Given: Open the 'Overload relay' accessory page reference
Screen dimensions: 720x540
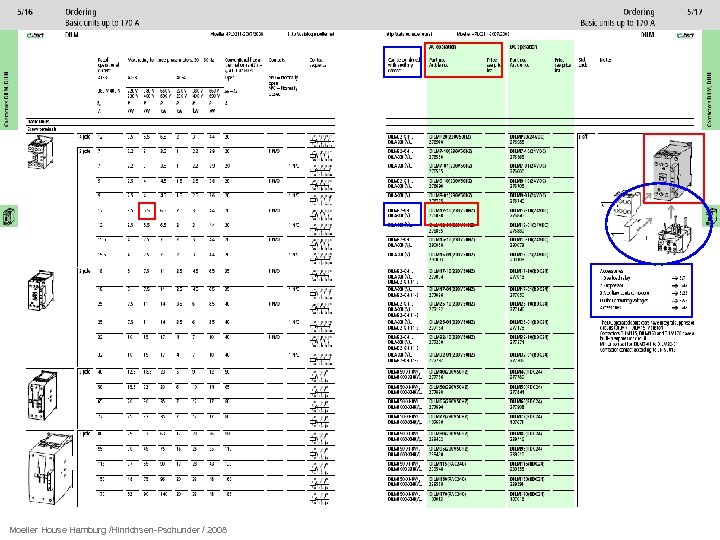Looking at the screenshot, I should 680,278.
